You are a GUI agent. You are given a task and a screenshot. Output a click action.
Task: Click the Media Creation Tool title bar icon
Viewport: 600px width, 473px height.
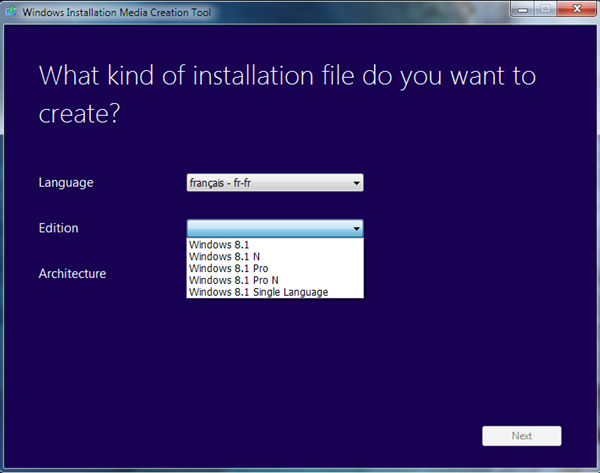pos(11,11)
